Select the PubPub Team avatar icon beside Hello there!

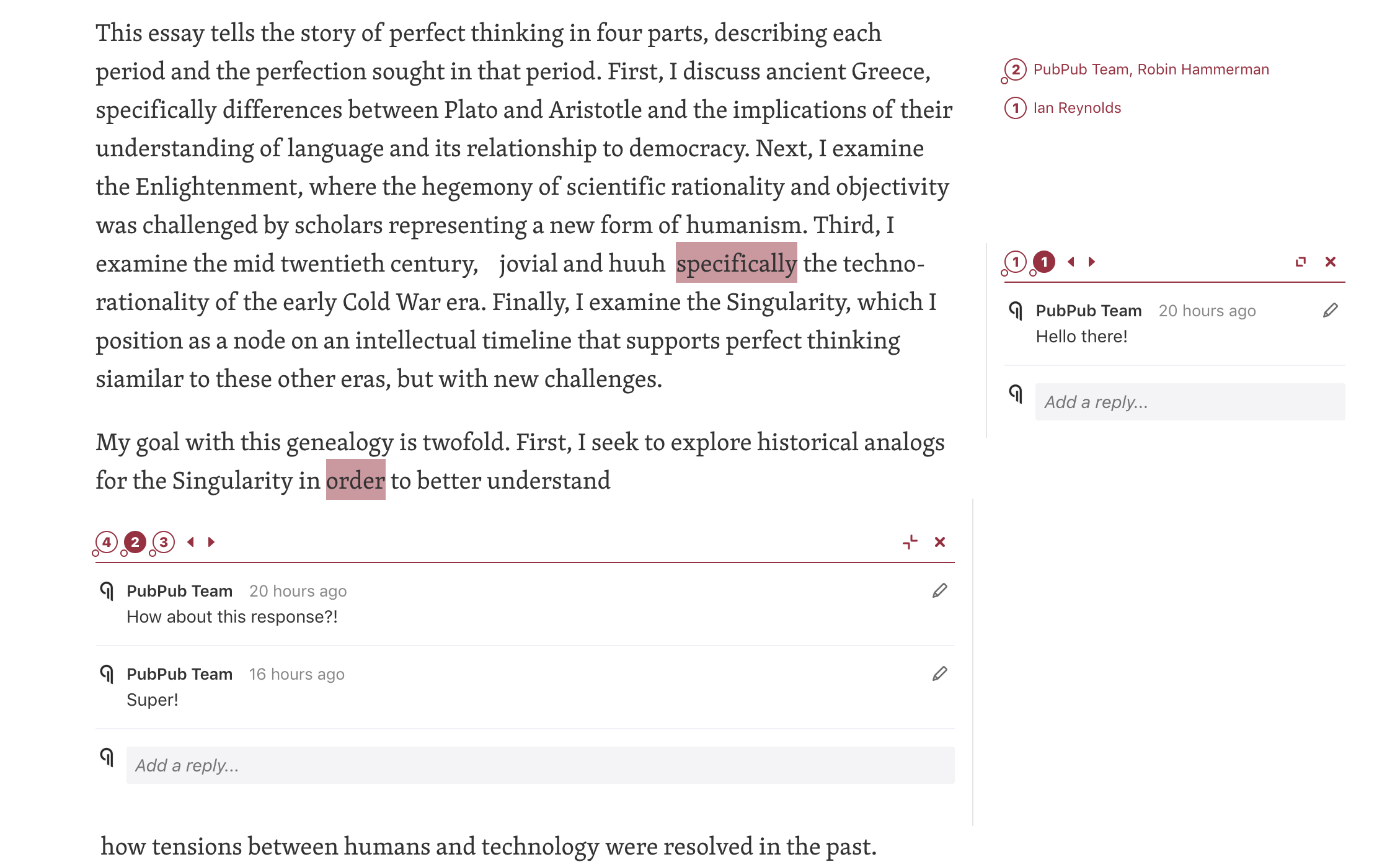[1016, 311]
